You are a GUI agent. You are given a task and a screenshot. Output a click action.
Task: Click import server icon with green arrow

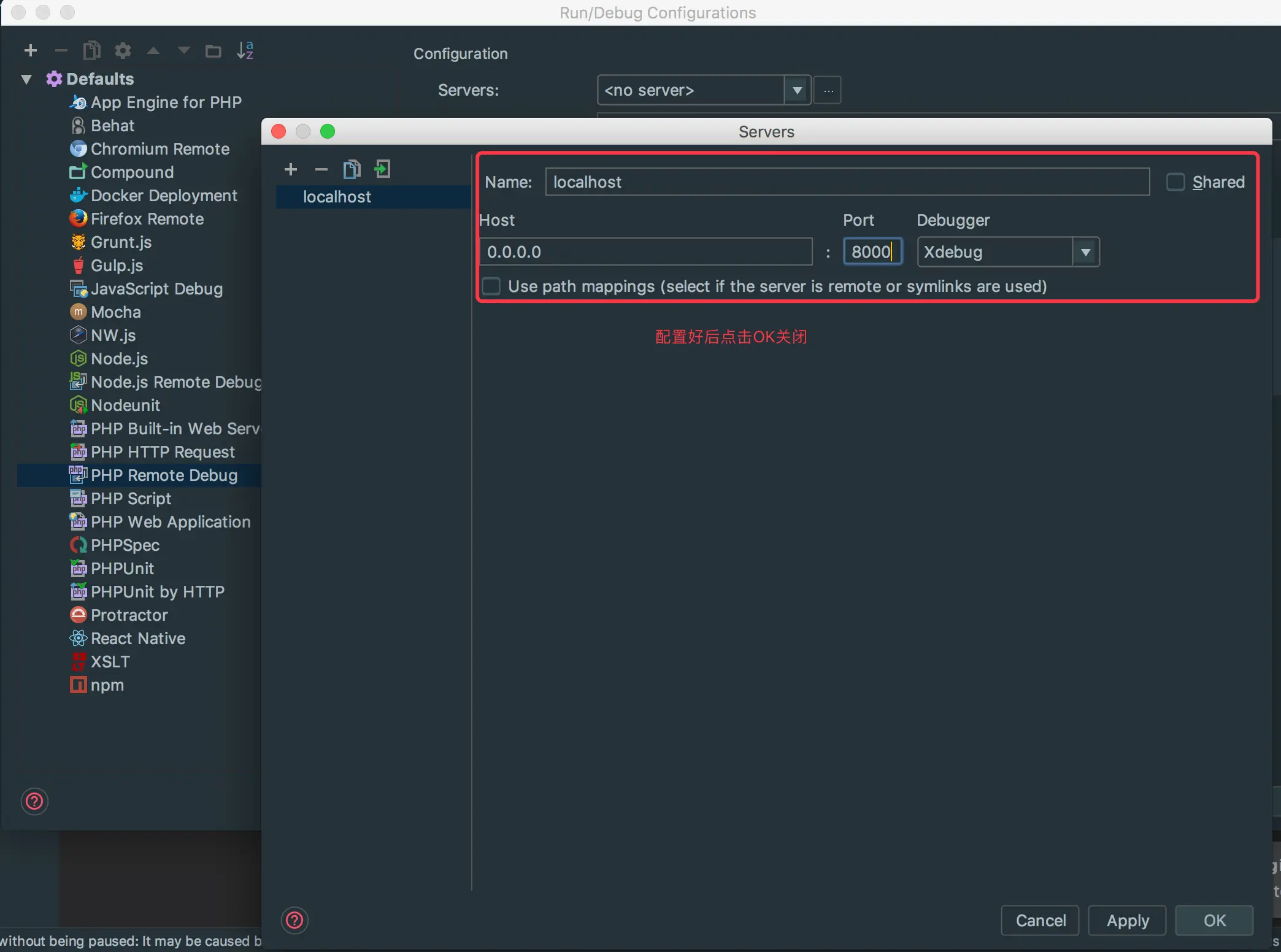point(382,169)
